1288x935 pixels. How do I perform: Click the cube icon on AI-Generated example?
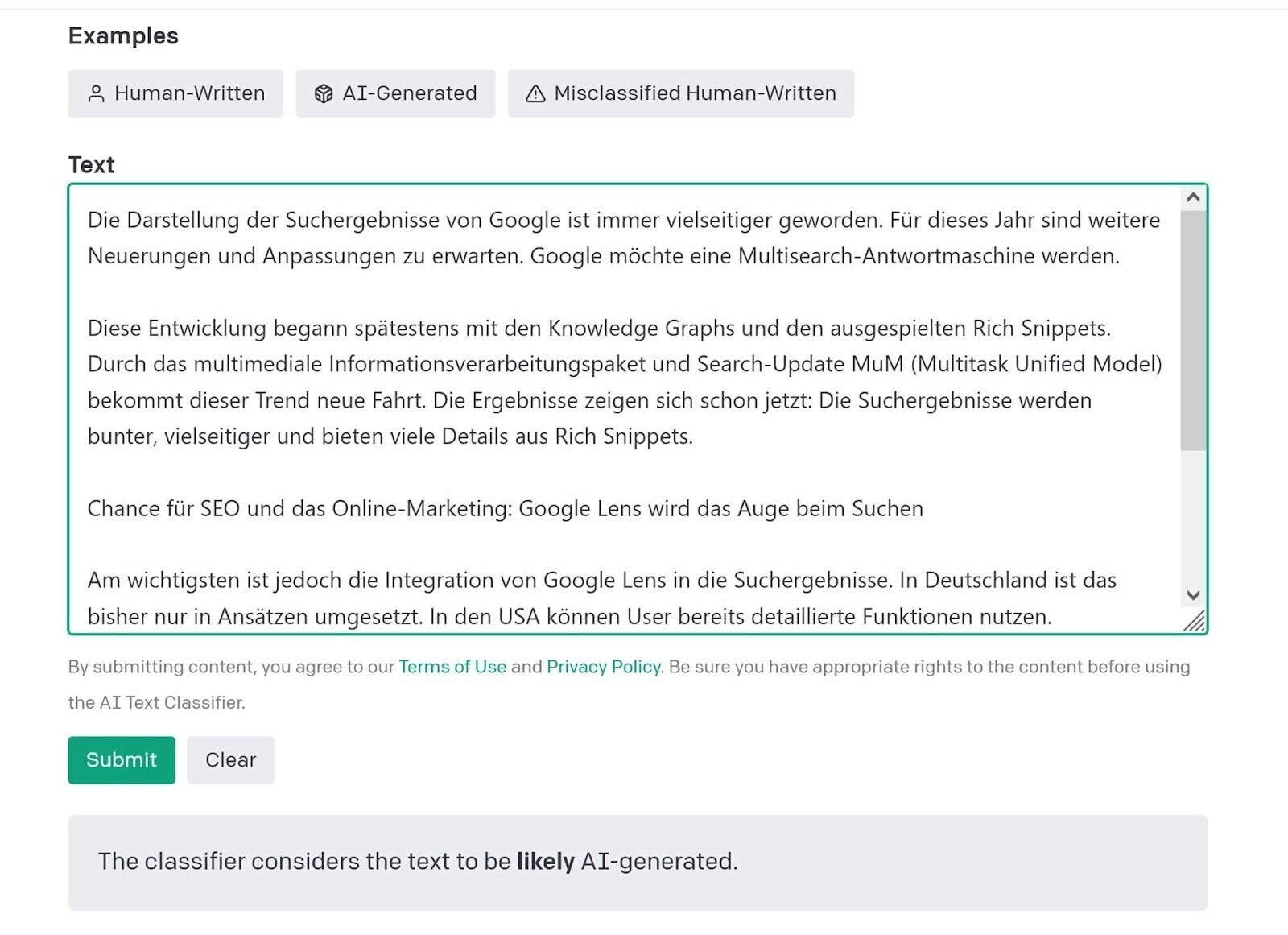324,93
